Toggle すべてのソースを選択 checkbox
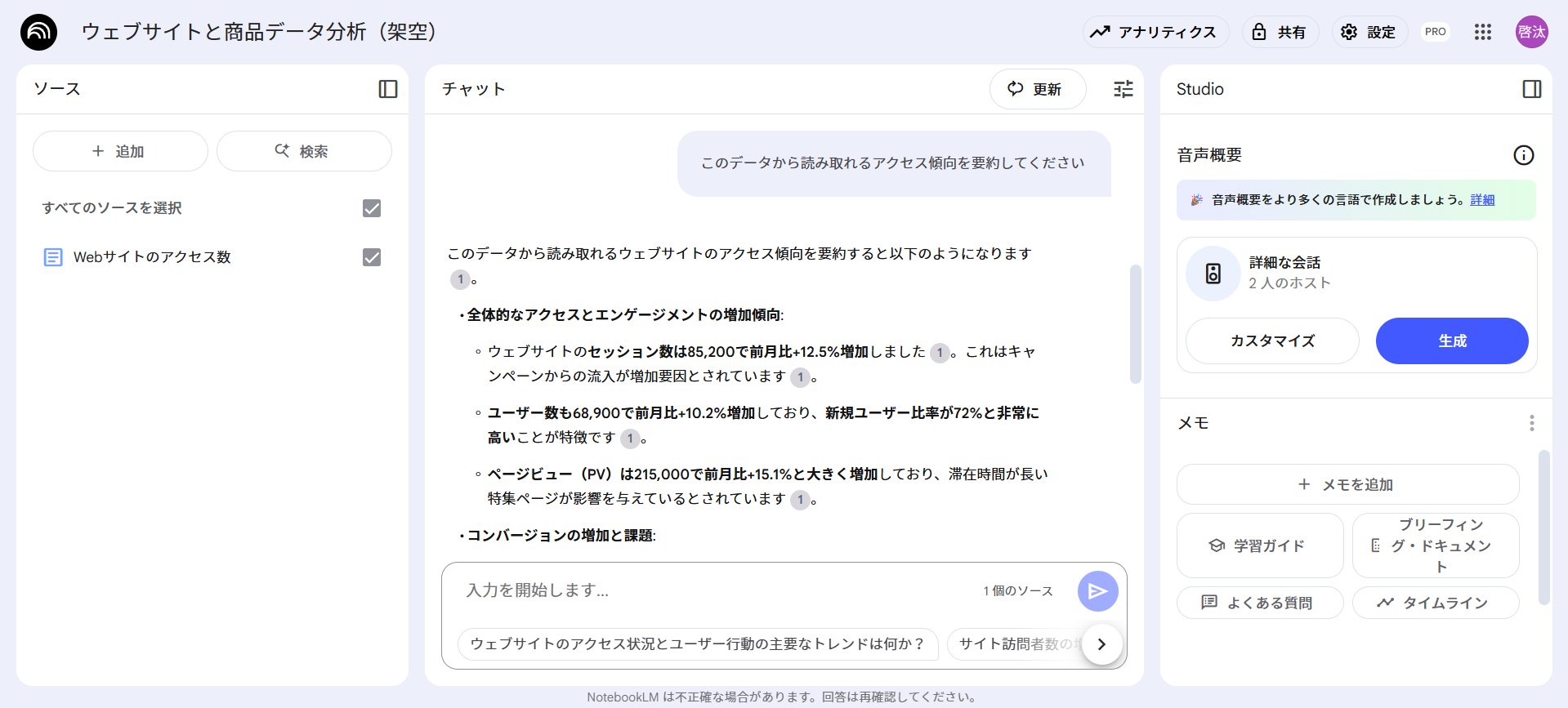This screenshot has height=708, width=1568. 372,208
